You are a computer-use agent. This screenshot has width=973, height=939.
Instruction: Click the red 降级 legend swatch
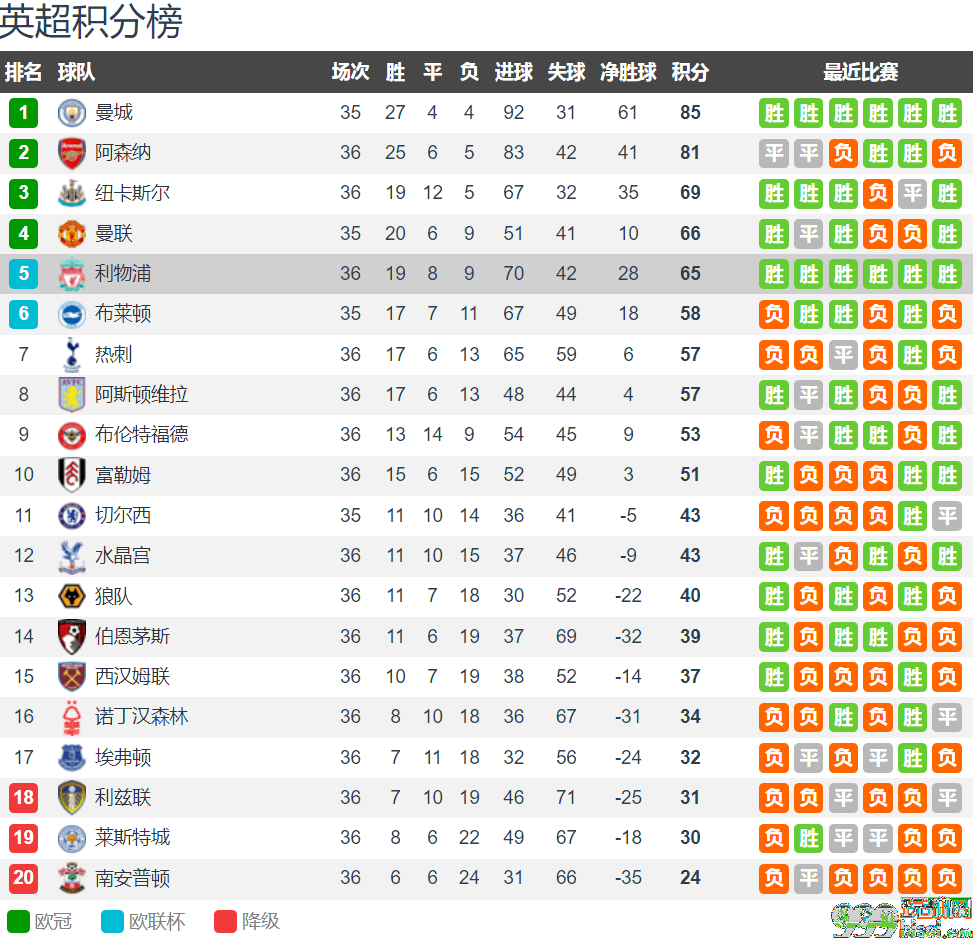point(225,921)
